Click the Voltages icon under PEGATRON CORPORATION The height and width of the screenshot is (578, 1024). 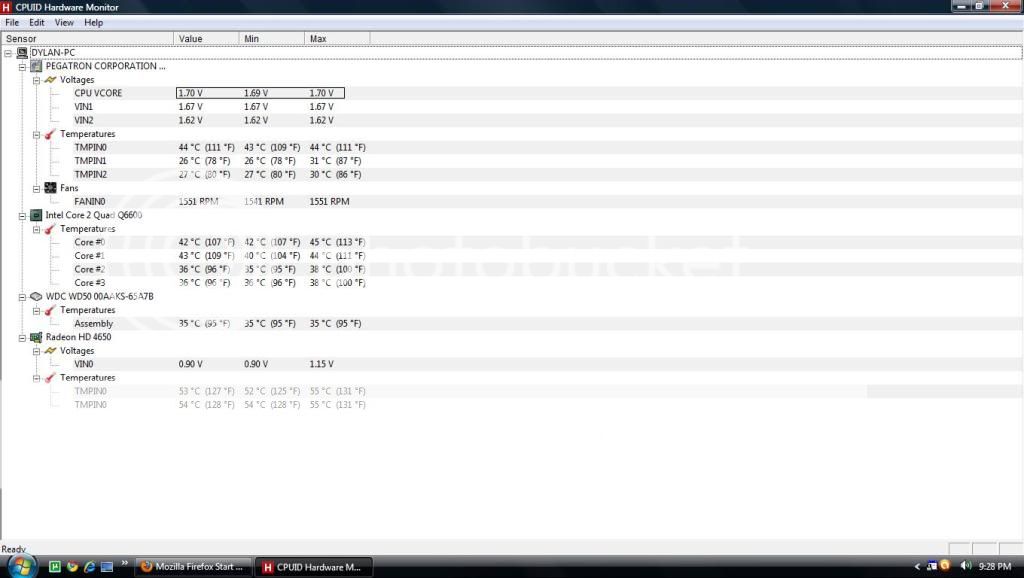click(x=50, y=80)
